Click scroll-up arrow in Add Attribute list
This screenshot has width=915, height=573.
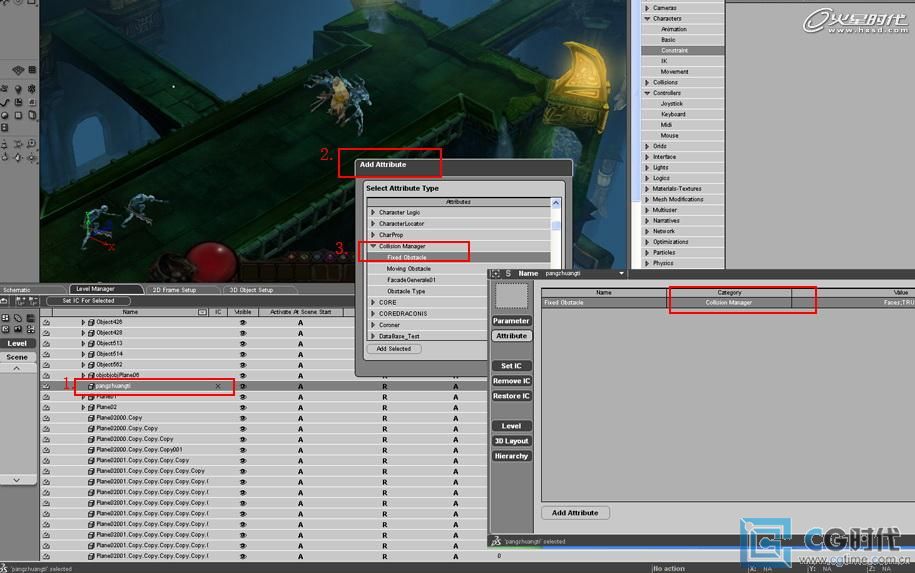tap(556, 203)
